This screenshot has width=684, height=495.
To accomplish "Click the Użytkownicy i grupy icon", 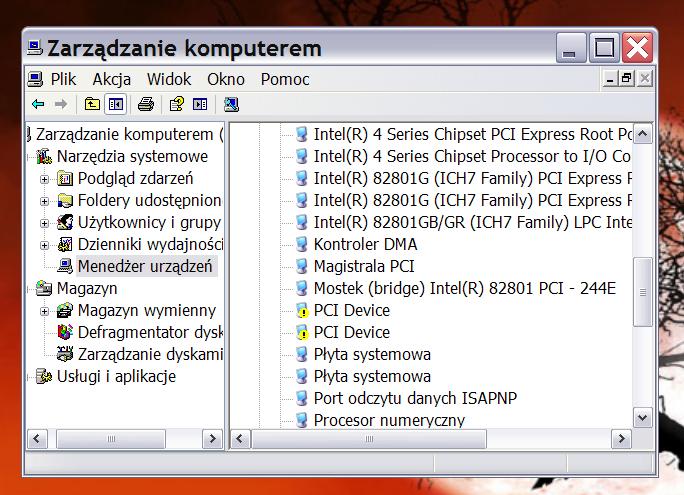I will pyautogui.click(x=65, y=222).
